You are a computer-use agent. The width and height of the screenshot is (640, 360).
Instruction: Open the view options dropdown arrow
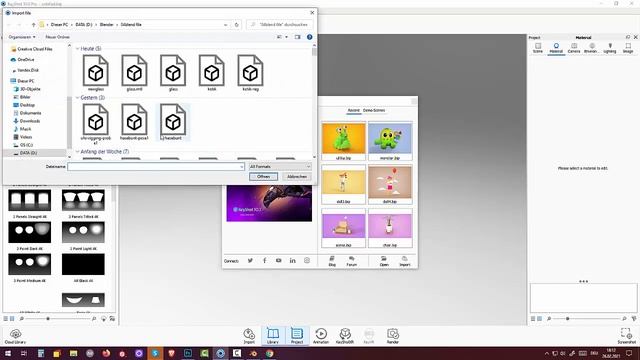tap(287, 37)
